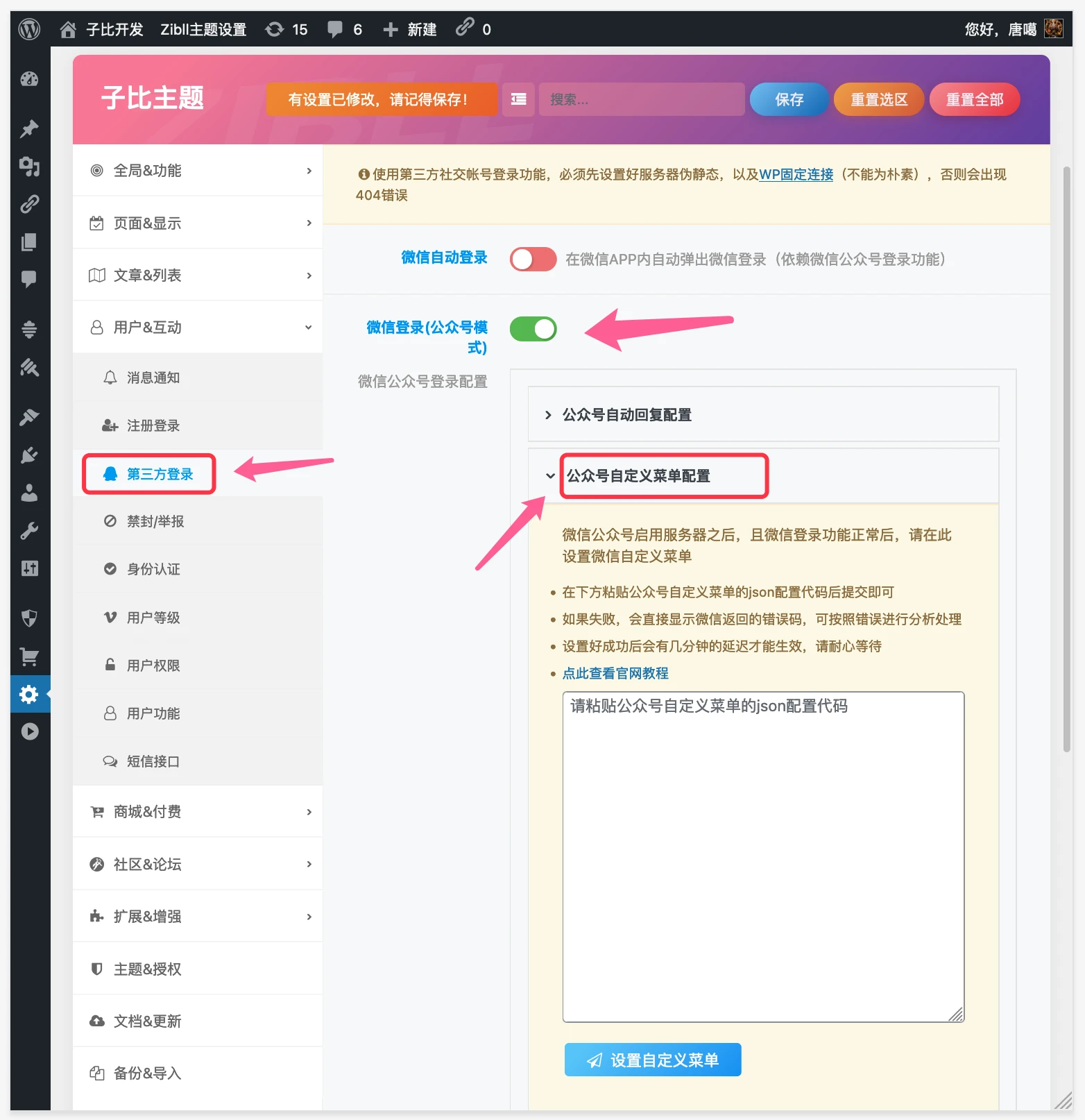Click the 重置选区 button
1085x1120 pixels.
point(879,99)
